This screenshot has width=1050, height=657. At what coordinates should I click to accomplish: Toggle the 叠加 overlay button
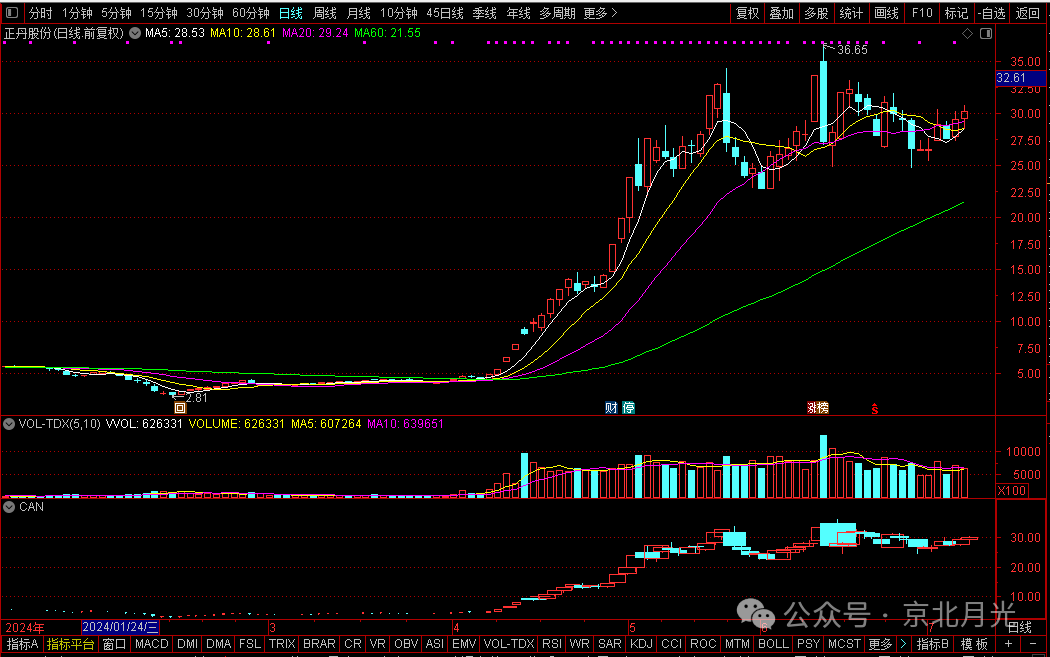tap(781, 13)
